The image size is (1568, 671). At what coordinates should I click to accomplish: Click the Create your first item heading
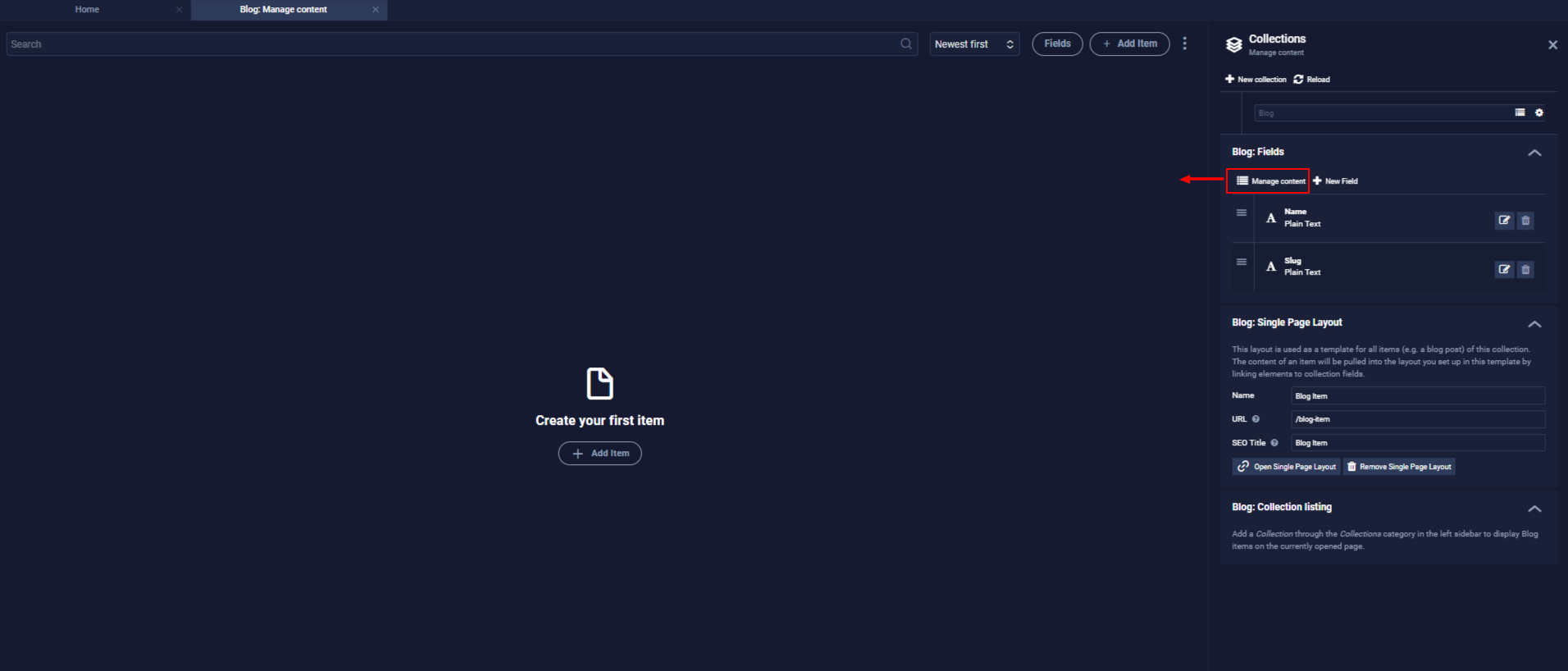point(599,420)
